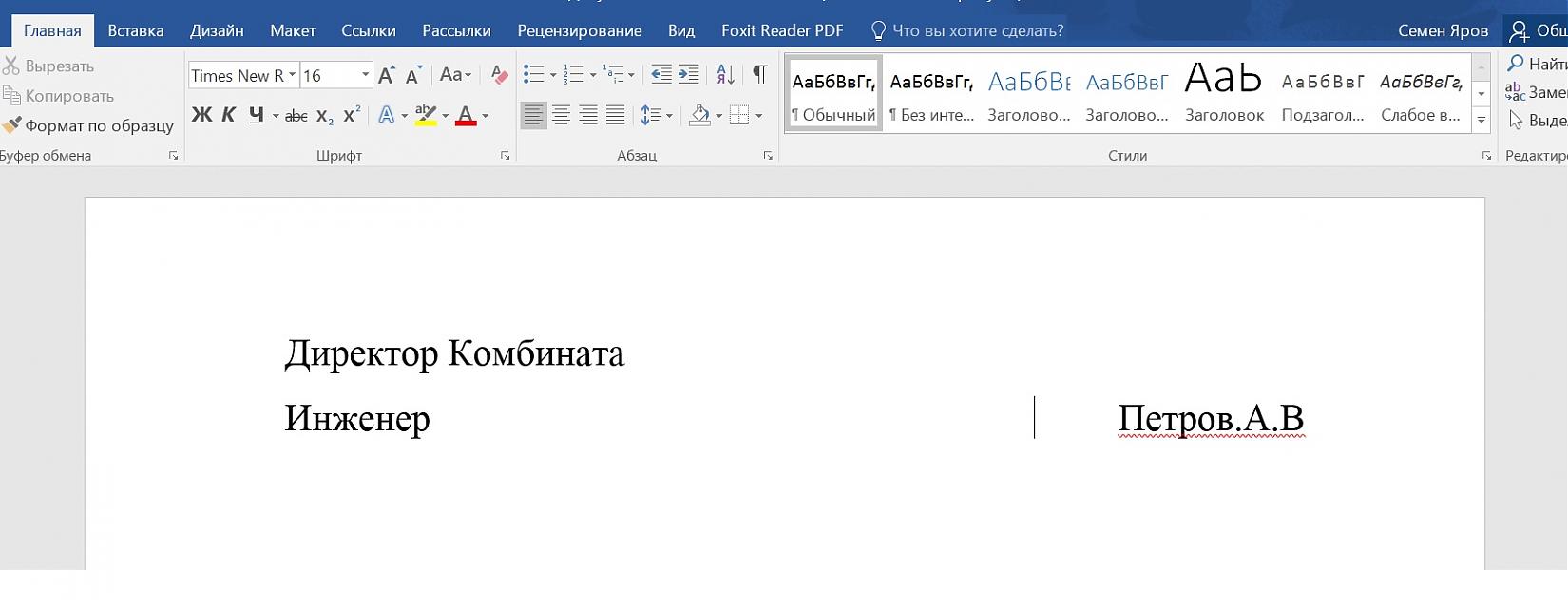1568x607 pixels.
Task: Open the font name dropdown
Action: 293,75
